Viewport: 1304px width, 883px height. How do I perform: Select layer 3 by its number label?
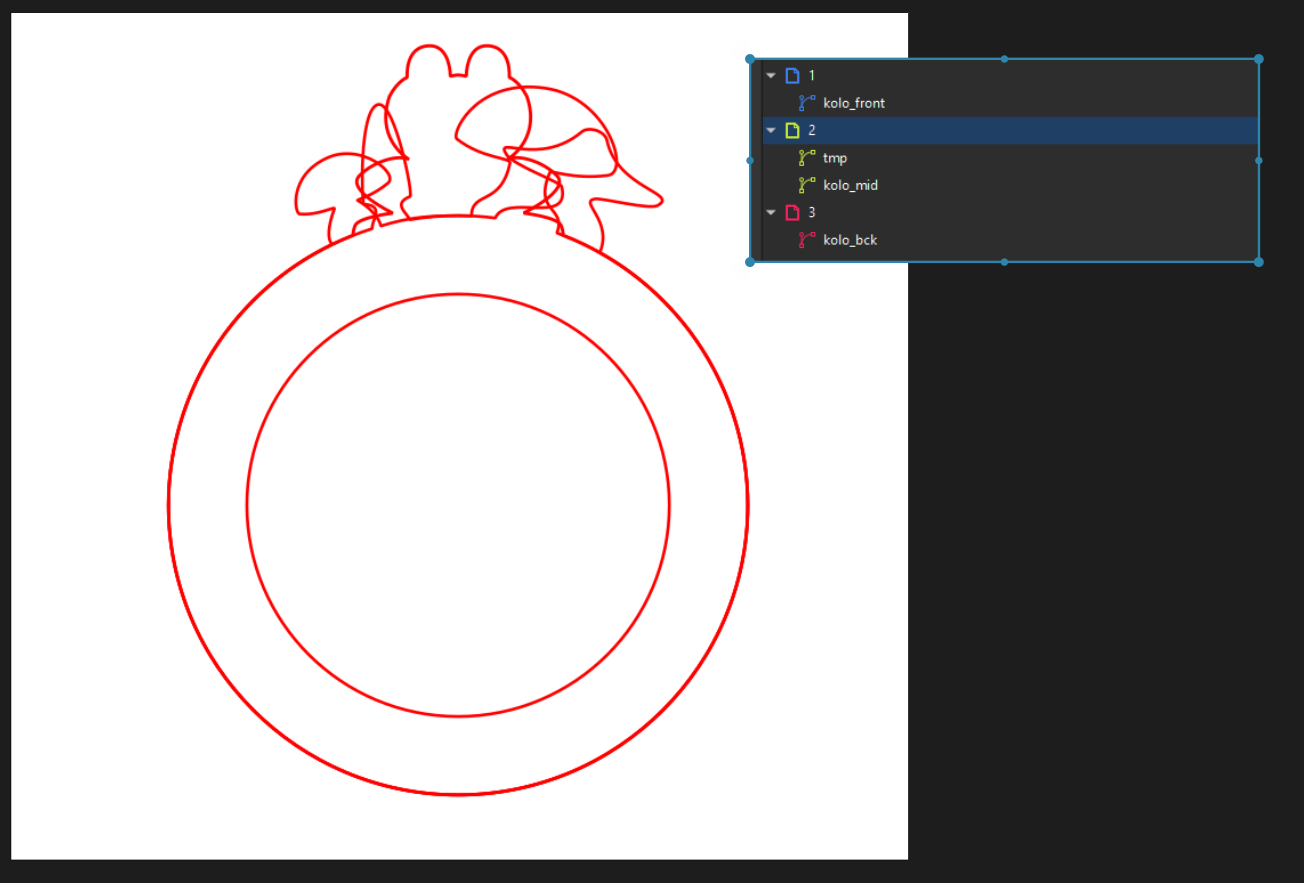pyautogui.click(x=812, y=213)
